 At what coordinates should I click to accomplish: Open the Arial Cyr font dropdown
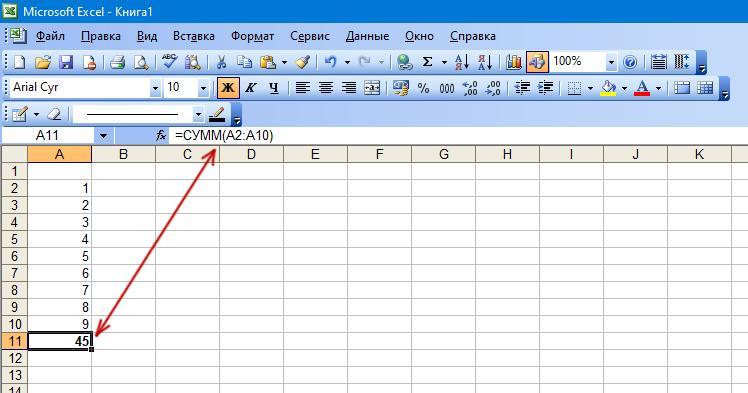click(155, 88)
